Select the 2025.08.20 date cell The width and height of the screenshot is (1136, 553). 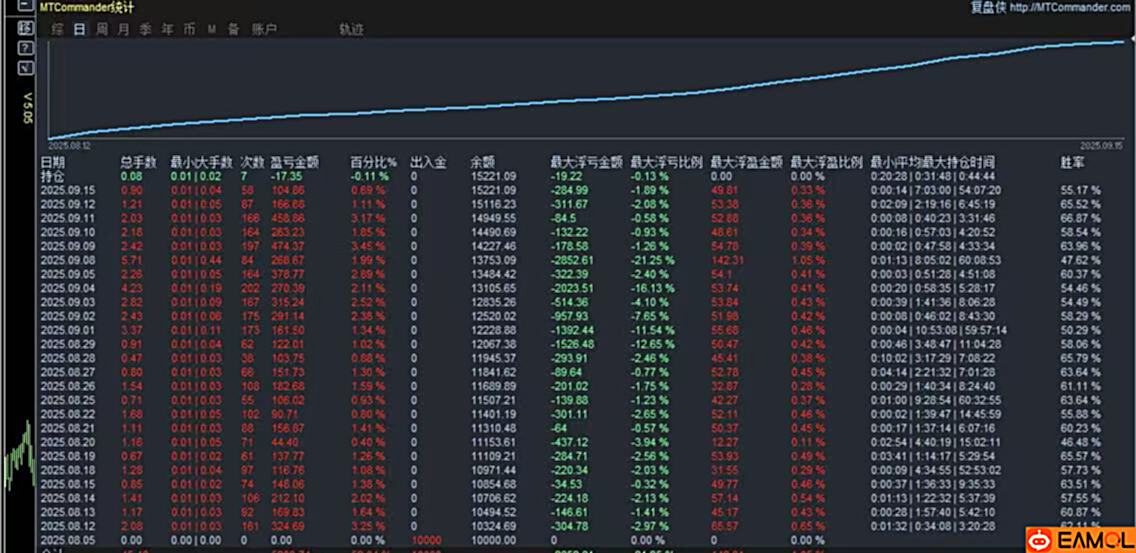(x=67, y=441)
